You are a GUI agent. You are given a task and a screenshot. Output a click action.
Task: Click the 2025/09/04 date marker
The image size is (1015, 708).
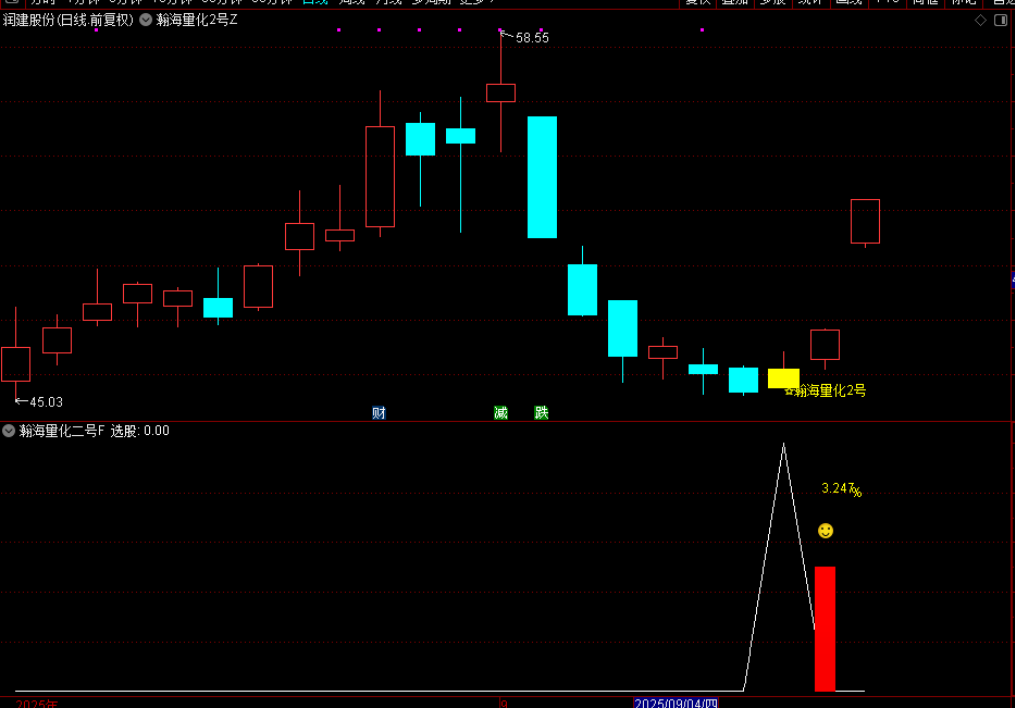point(675,703)
